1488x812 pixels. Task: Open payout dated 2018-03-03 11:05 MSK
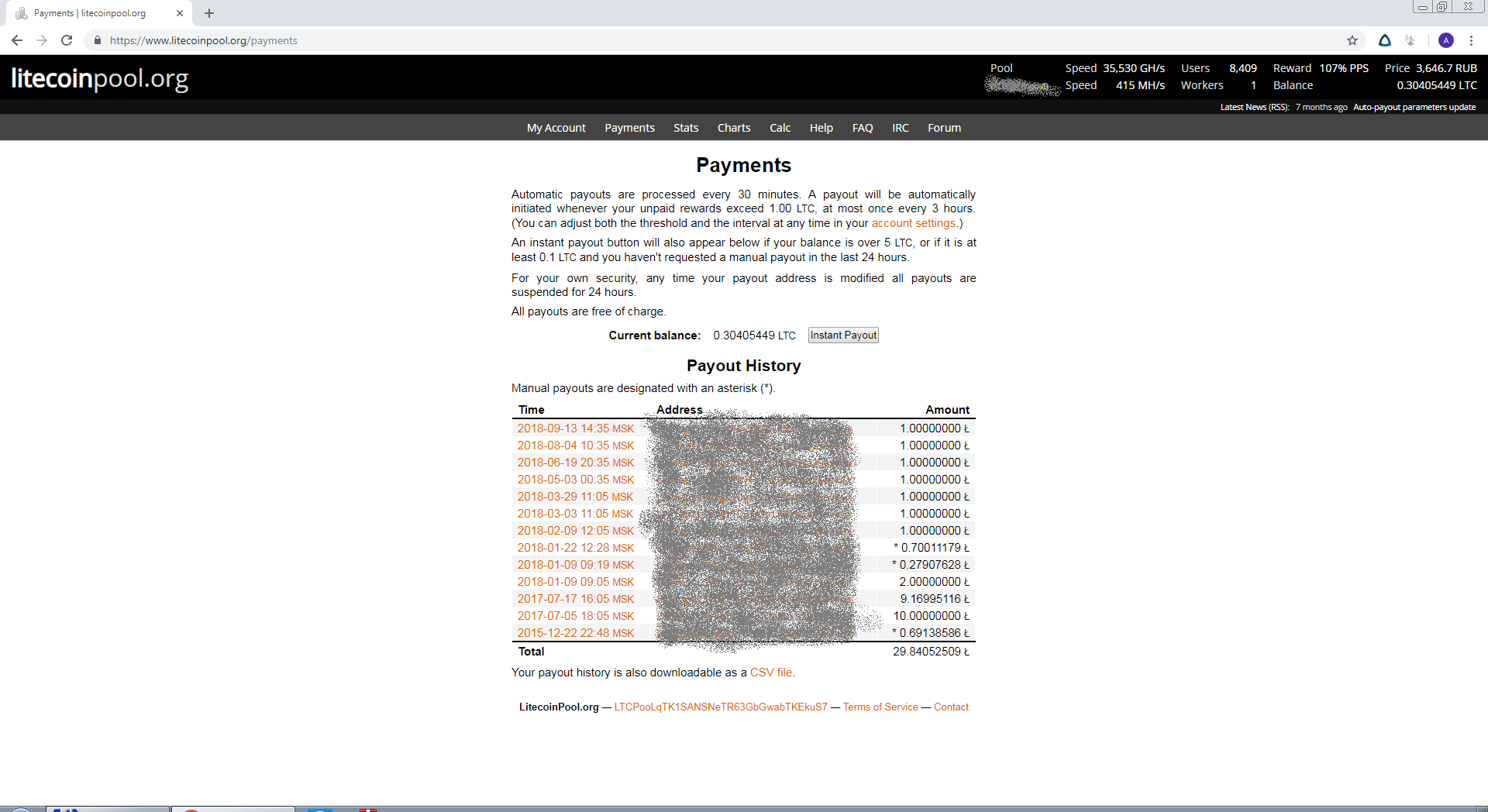[x=576, y=514]
